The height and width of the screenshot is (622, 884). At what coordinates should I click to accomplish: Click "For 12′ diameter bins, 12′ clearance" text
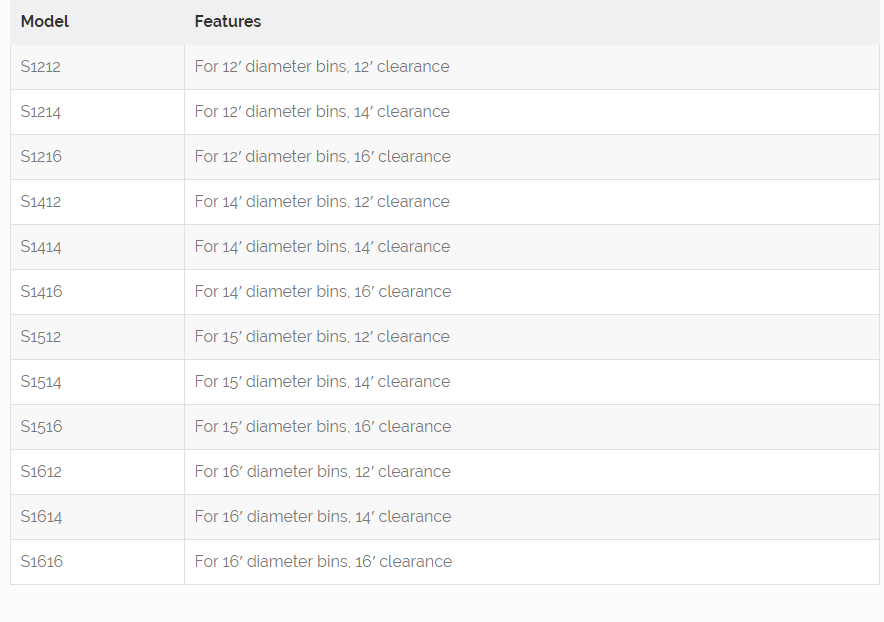tap(322, 67)
